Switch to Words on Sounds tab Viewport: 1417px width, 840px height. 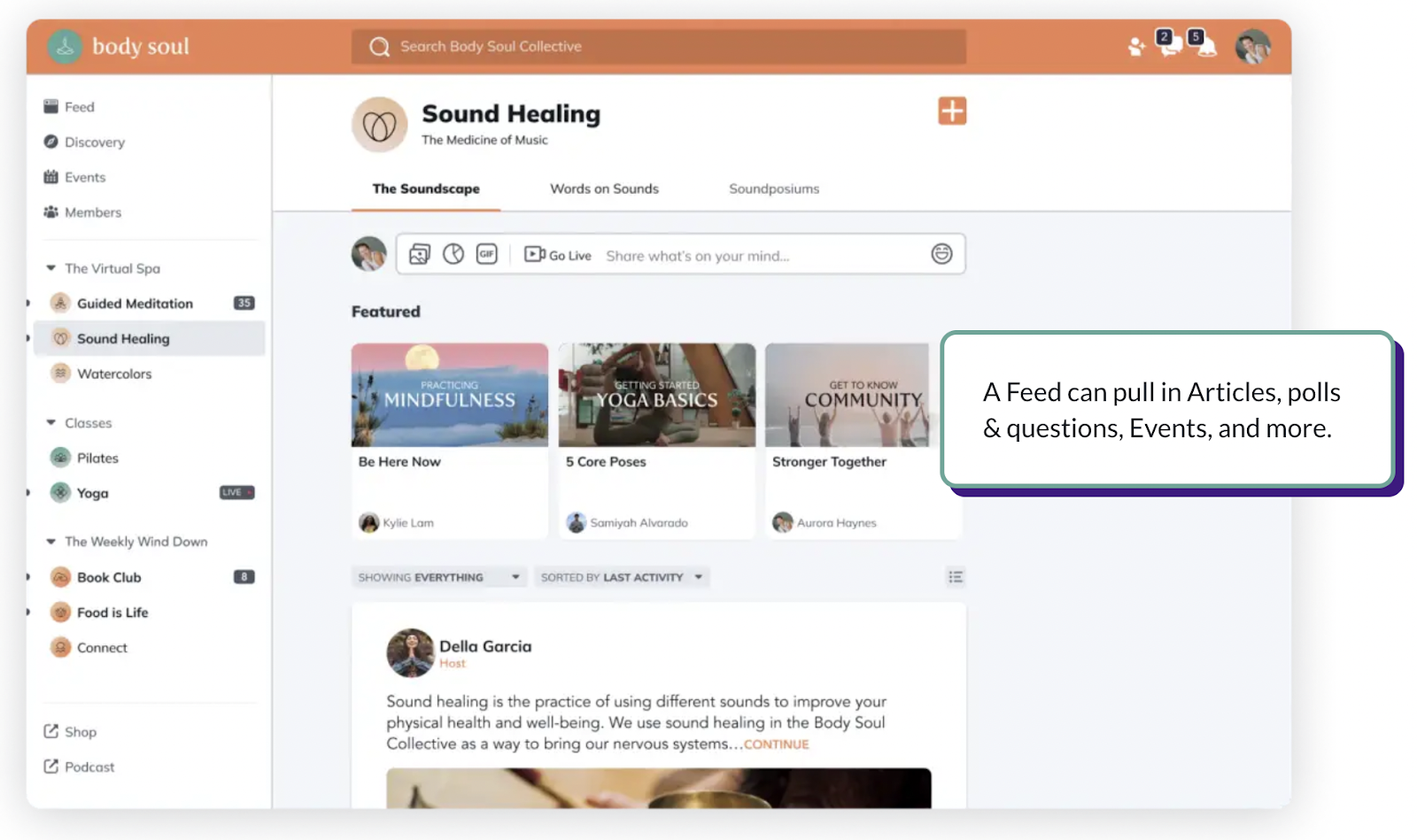(604, 189)
